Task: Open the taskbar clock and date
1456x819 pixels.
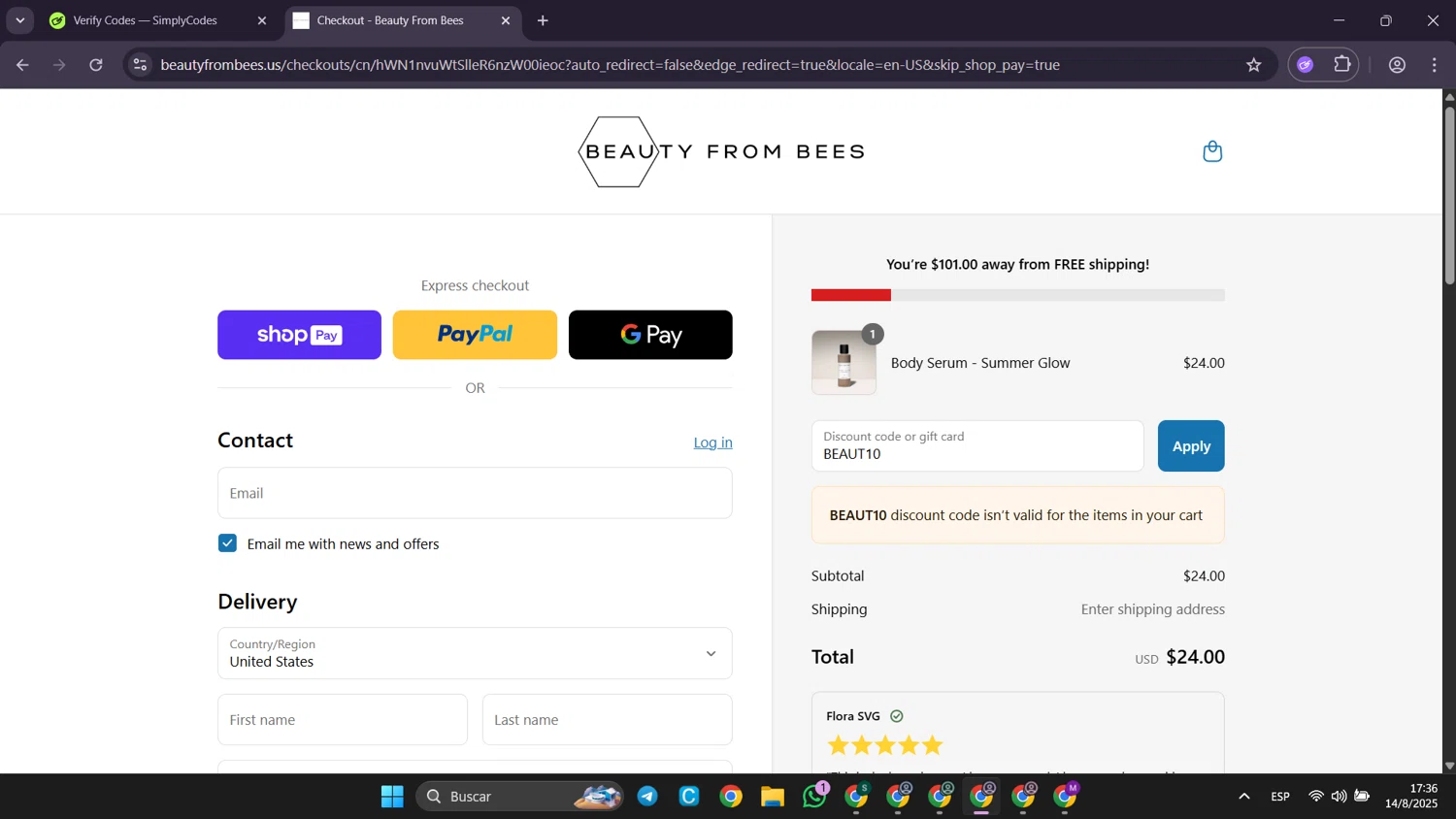Action: point(1411,797)
